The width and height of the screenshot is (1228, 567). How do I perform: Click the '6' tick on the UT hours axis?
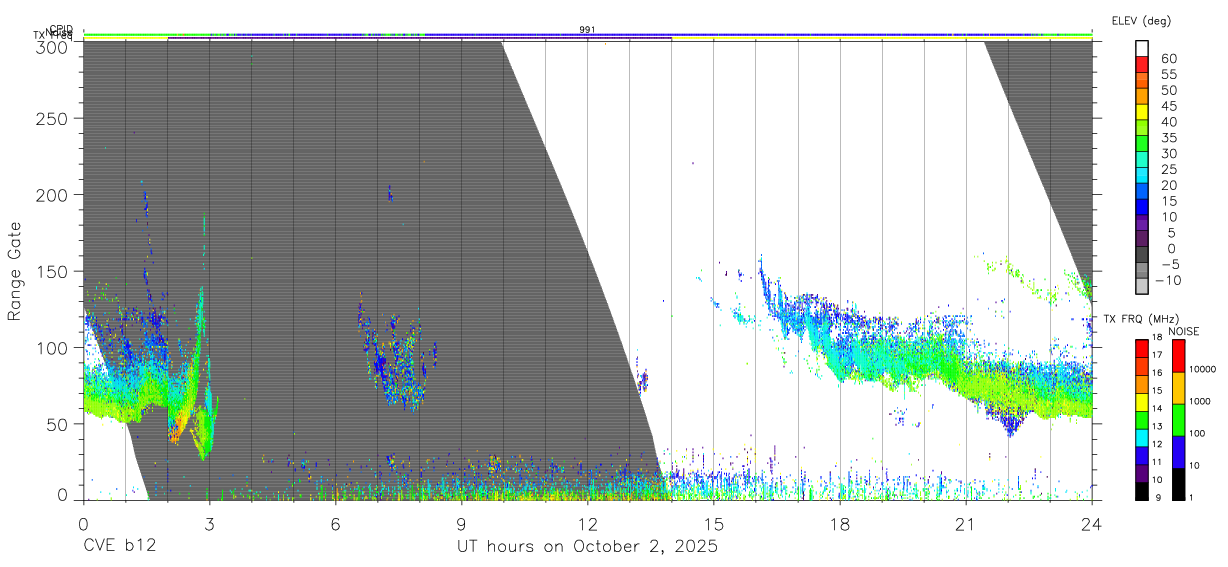(x=335, y=525)
